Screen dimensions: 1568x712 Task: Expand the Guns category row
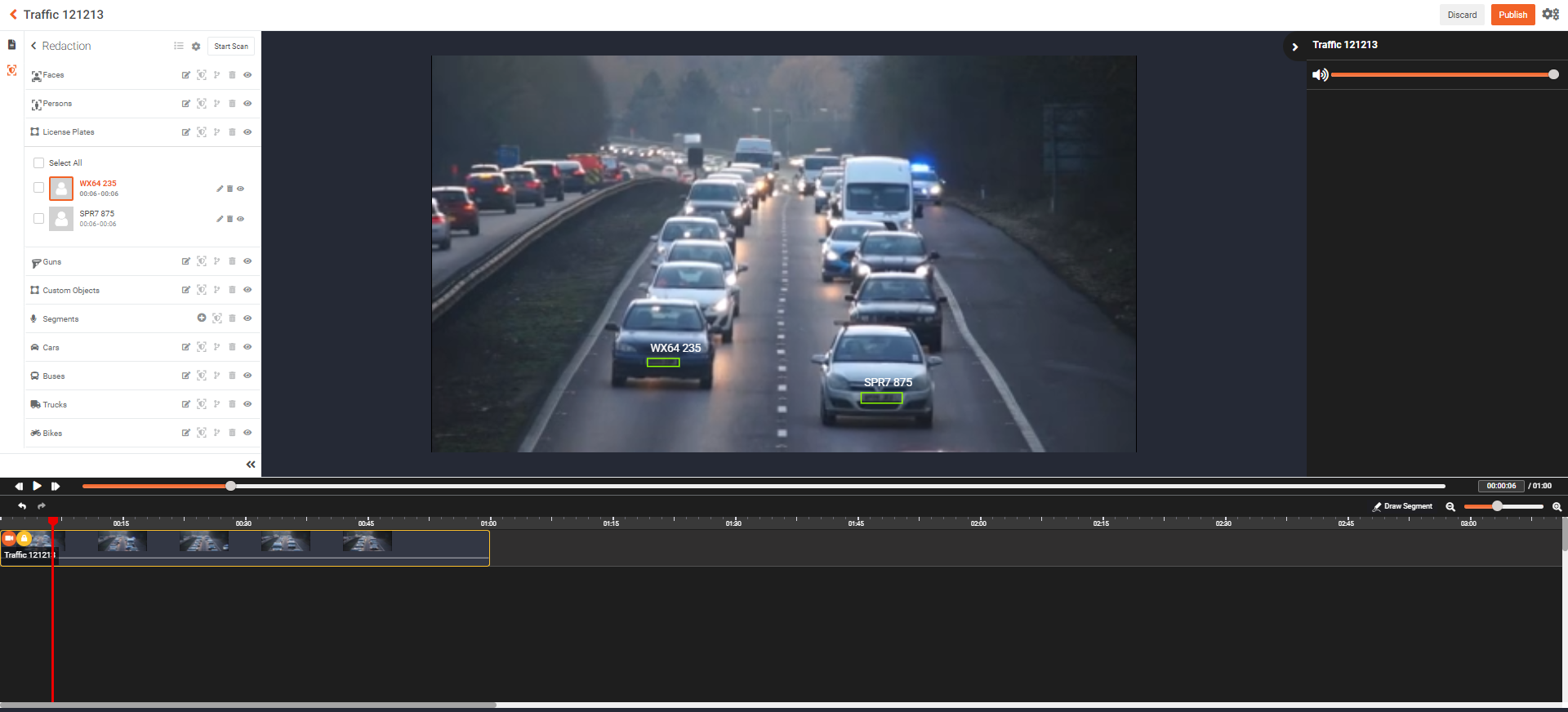52,262
